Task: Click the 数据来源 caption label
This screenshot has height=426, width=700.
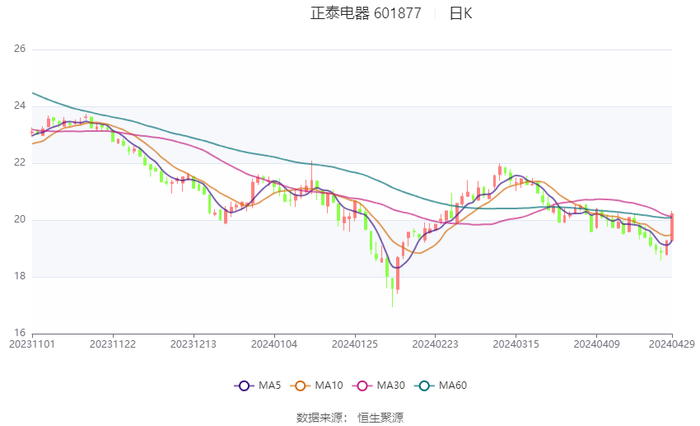Action: coord(320,417)
